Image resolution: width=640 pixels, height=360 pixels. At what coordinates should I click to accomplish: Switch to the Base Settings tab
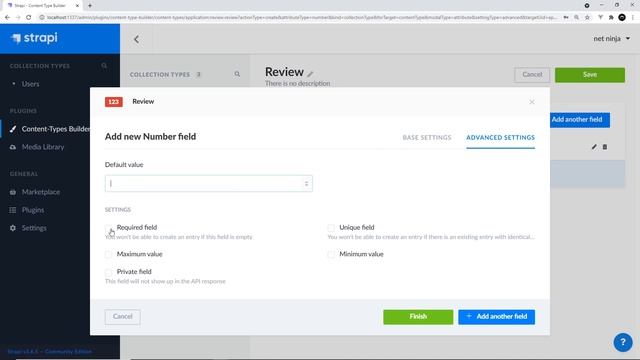point(427,138)
